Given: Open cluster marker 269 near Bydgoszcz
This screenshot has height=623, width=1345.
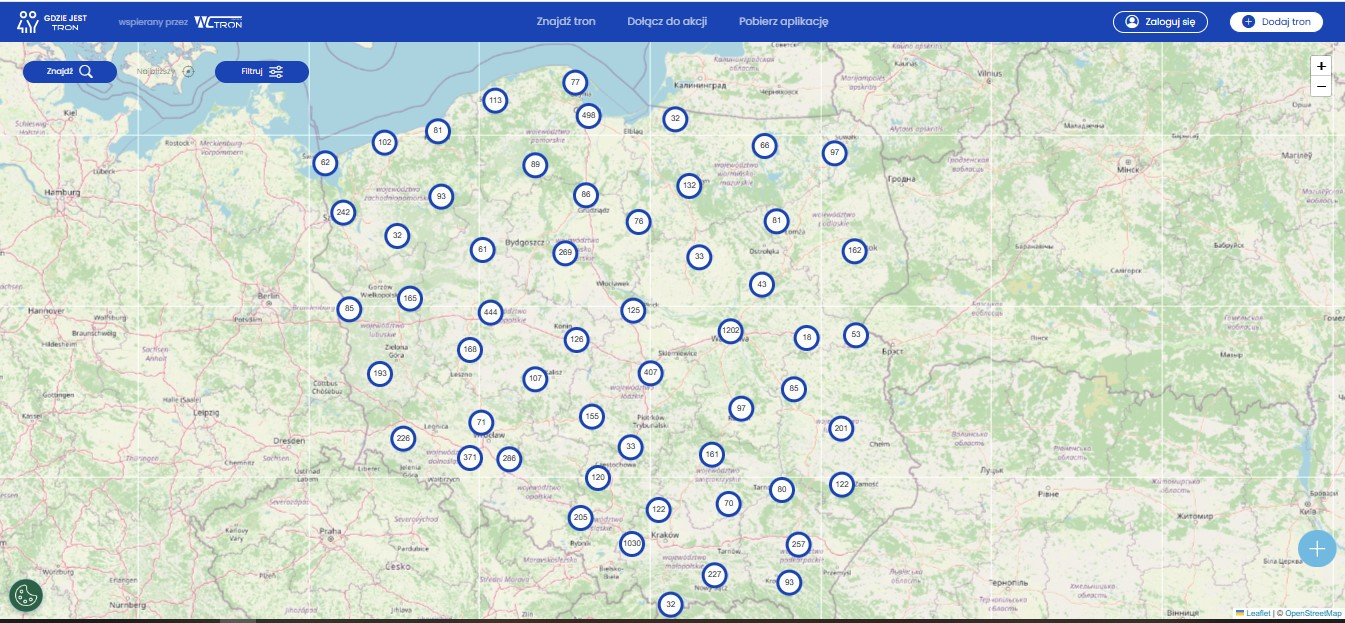Looking at the screenshot, I should click(565, 253).
